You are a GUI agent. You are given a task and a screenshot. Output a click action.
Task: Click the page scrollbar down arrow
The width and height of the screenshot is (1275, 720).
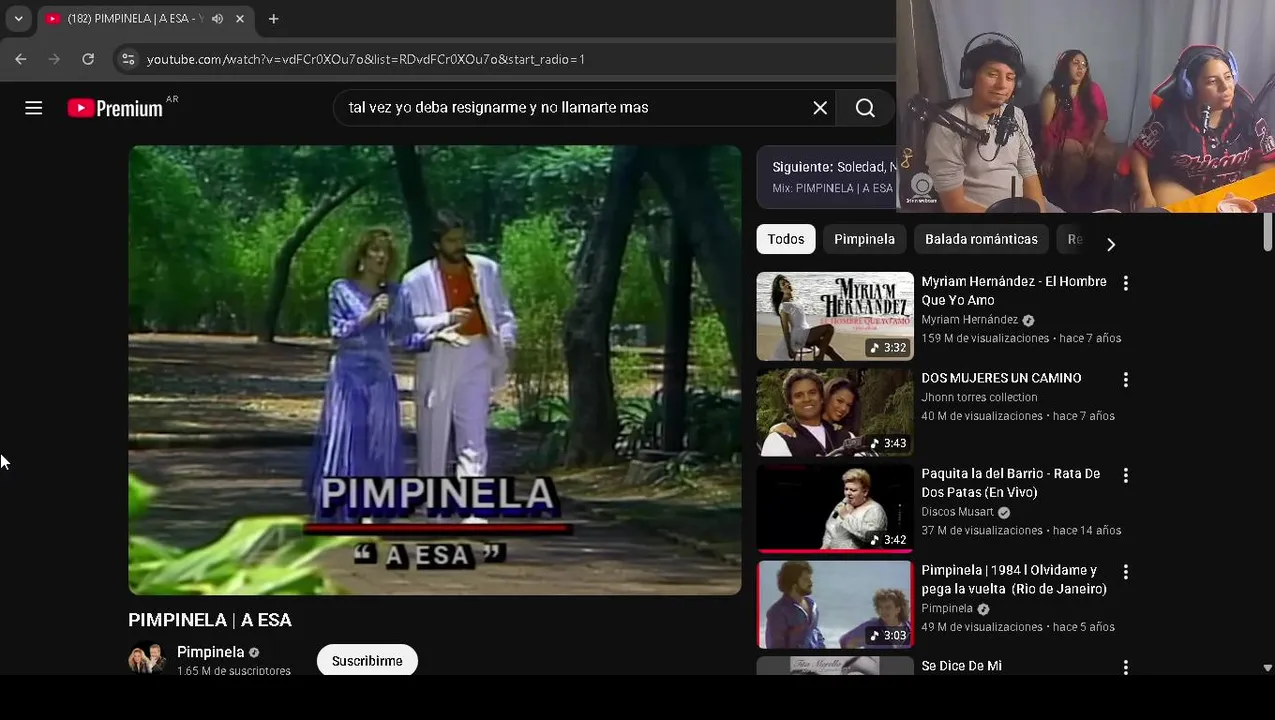click(x=1267, y=667)
